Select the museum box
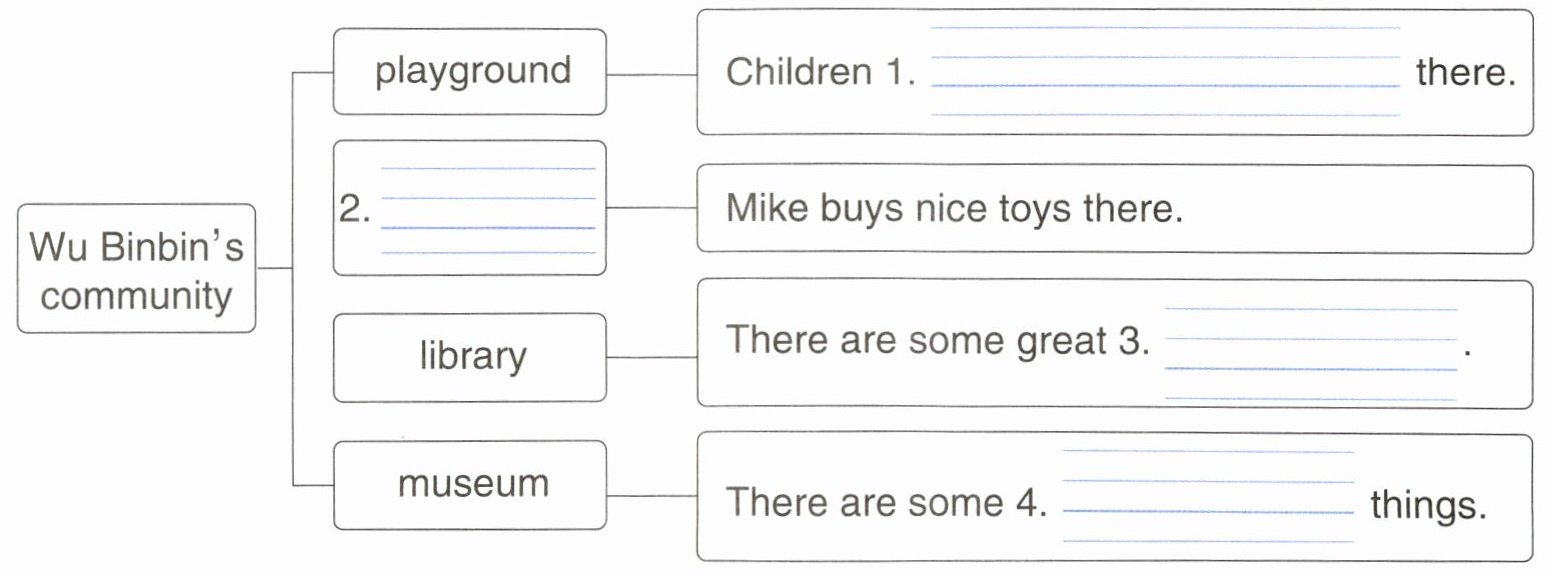Viewport: 1552px width, 576px height. point(469,485)
